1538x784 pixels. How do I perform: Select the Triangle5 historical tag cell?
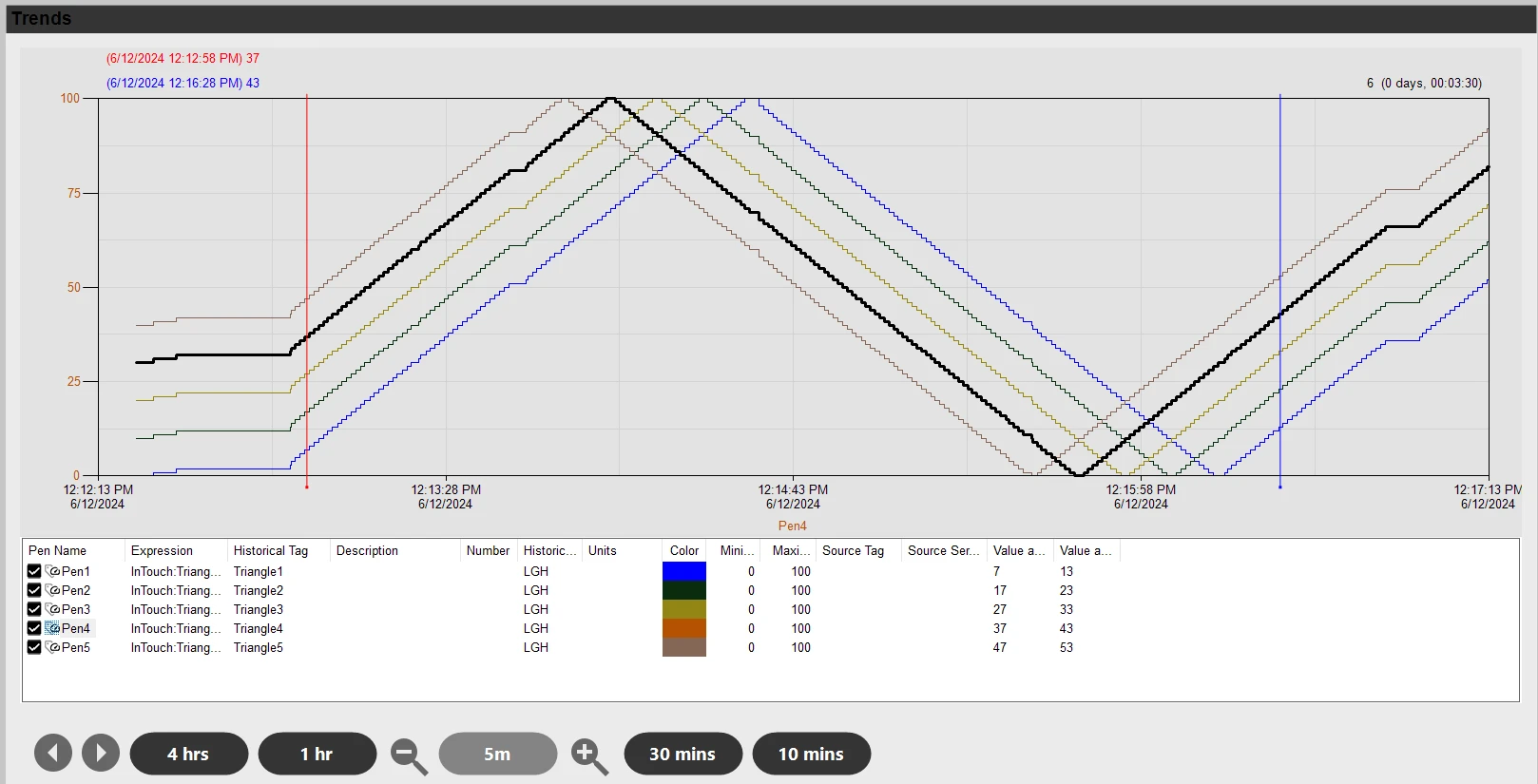pyautogui.click(x=259, y=647)
